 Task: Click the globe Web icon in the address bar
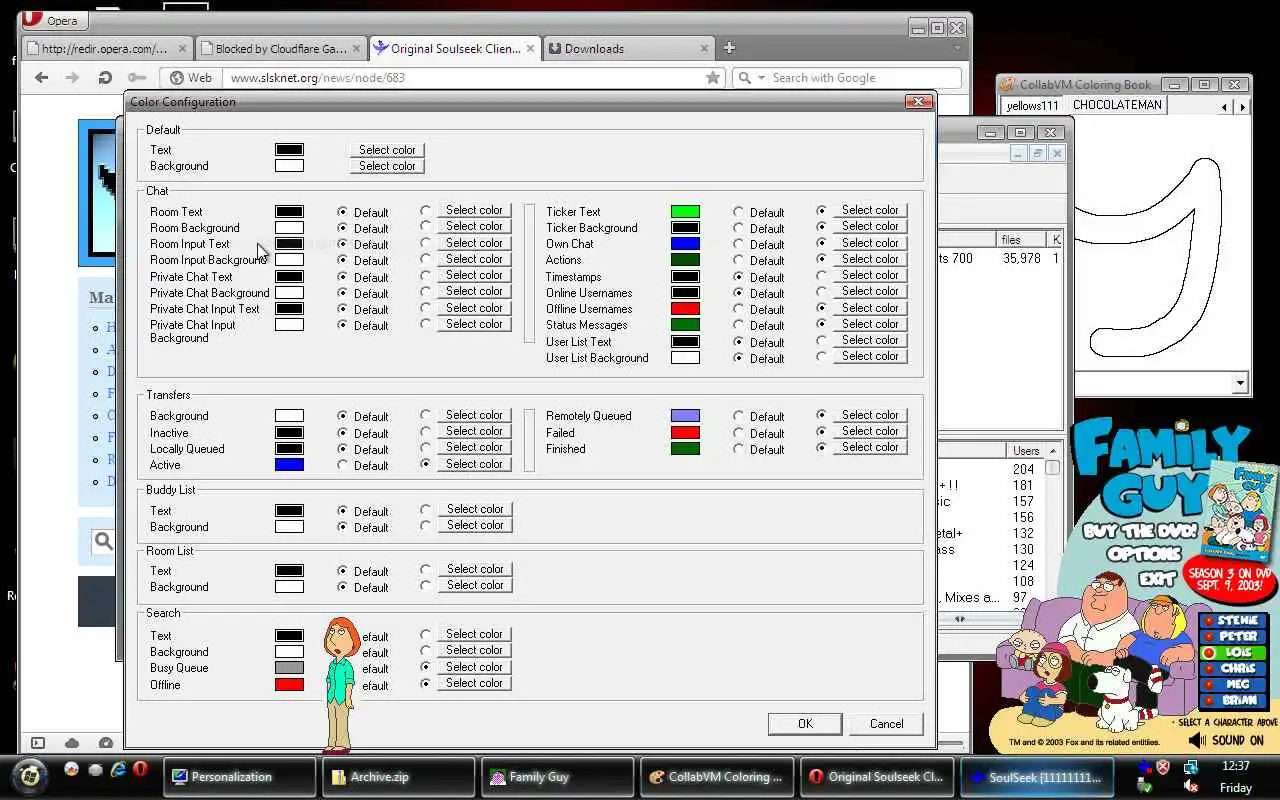(177, 77)
